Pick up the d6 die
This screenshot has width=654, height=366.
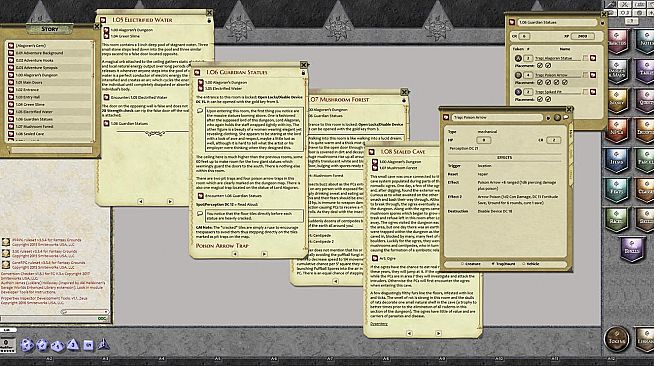point(88,345)
